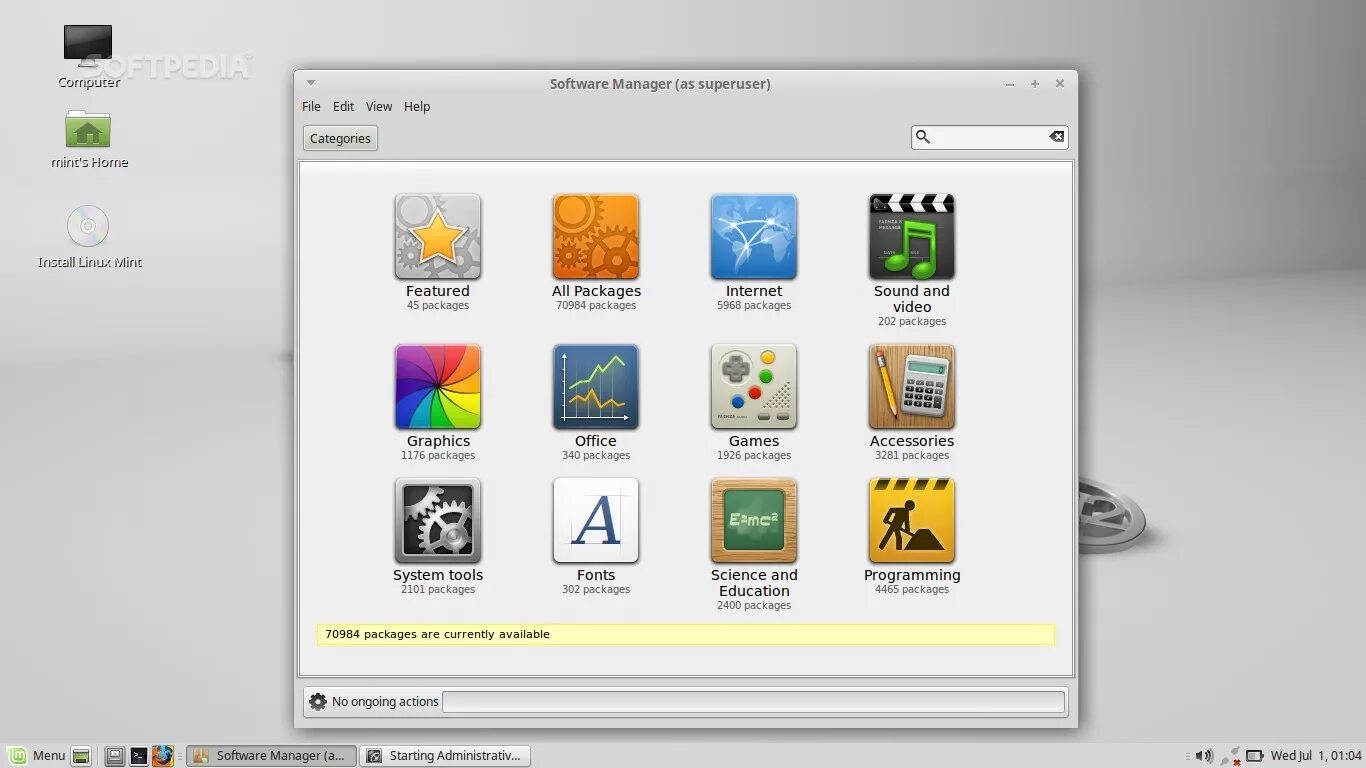Open the File menu
This screenshot has width=1366, height=768.
pos(311,107)
